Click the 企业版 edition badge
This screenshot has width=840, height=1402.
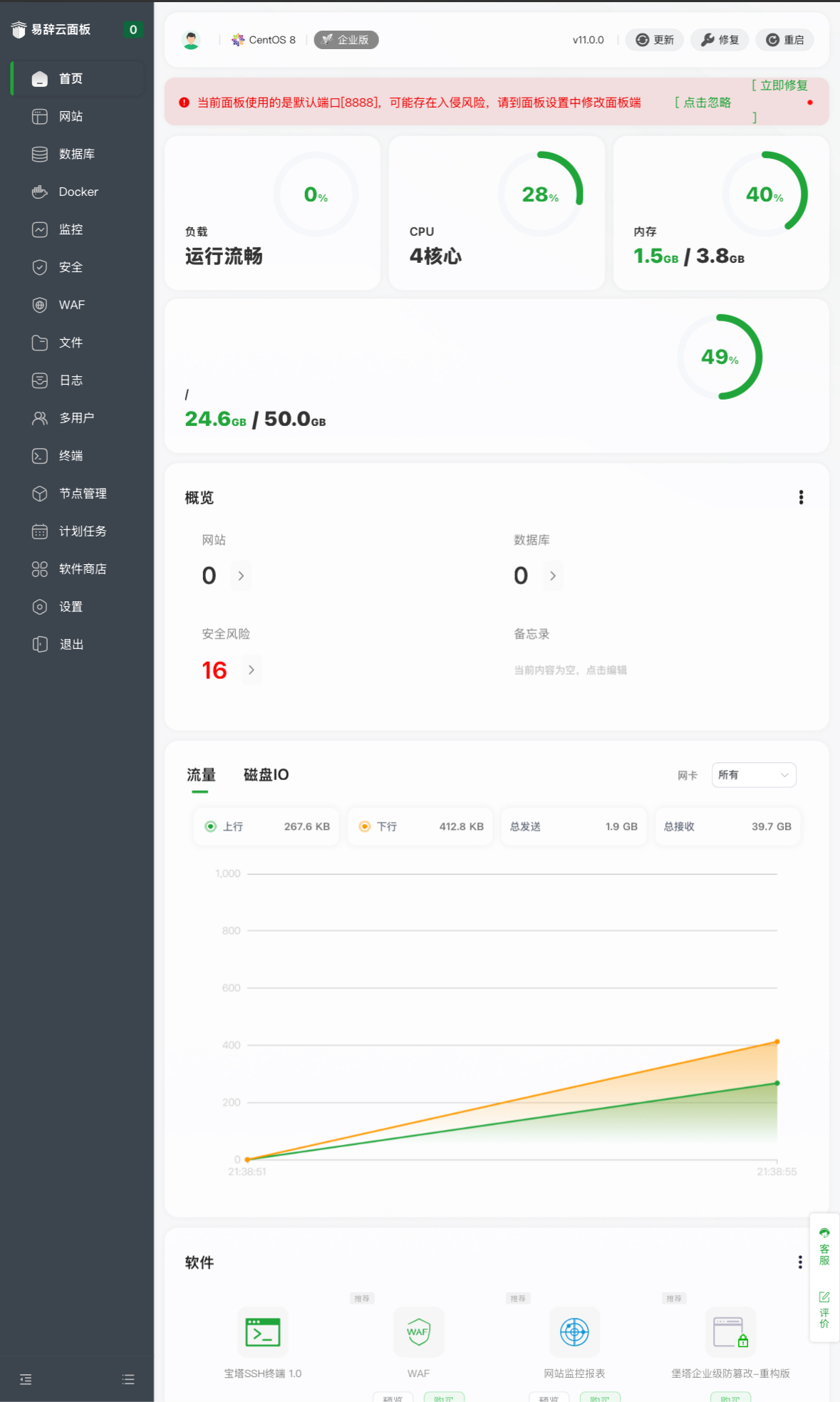click(x=346, y=41)
